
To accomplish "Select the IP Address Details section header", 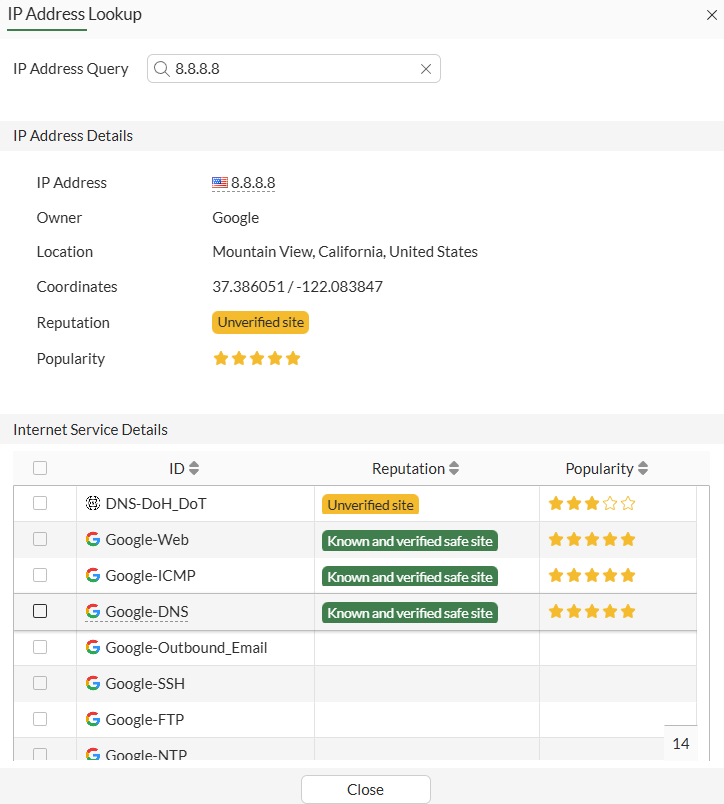I will [x=73, y=135].
